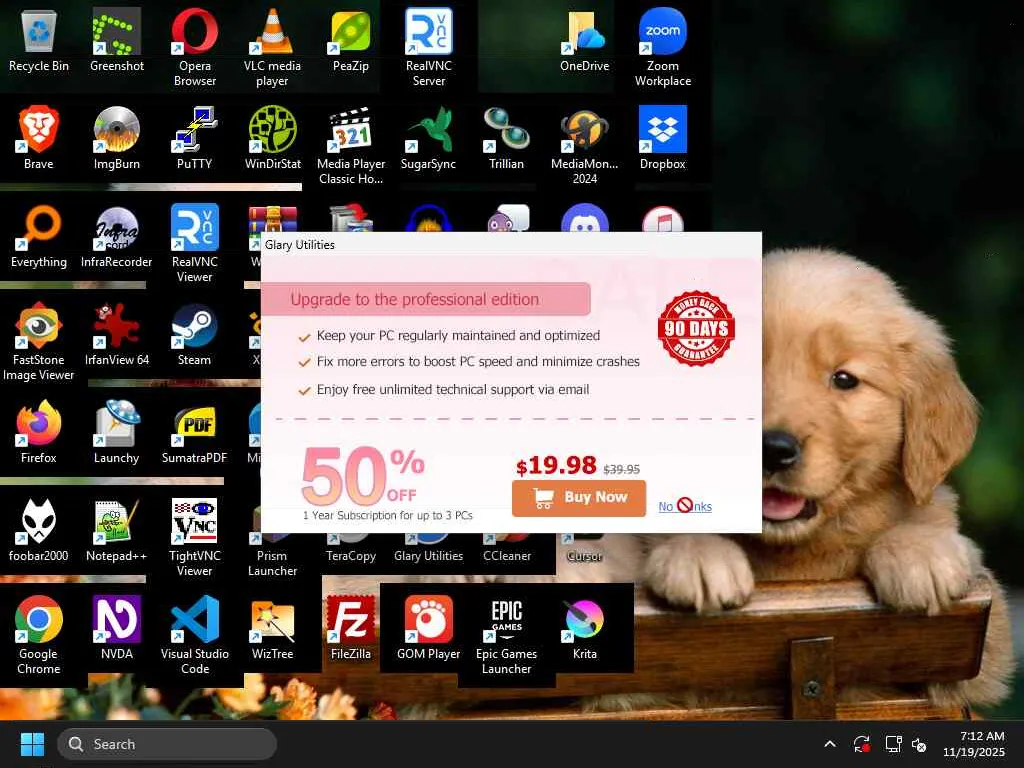Click the Buy Now button
Screen dimensions: 1024x768
[x=579, y=498]
